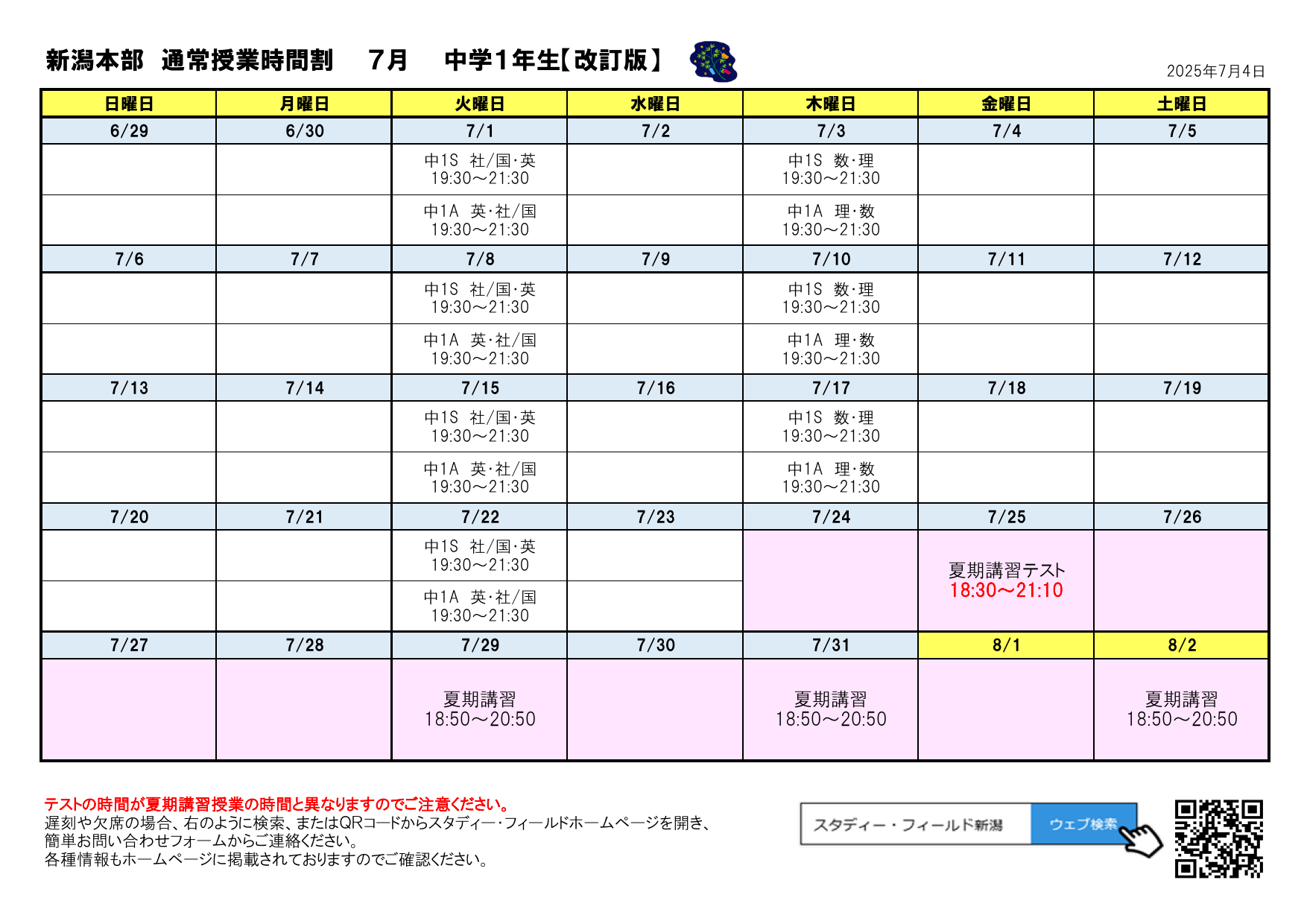Click the line 簡単お問い合わせフォームからご連絡ください
The height and width of the screenshot is (924, 1307).
pos(203,841)
